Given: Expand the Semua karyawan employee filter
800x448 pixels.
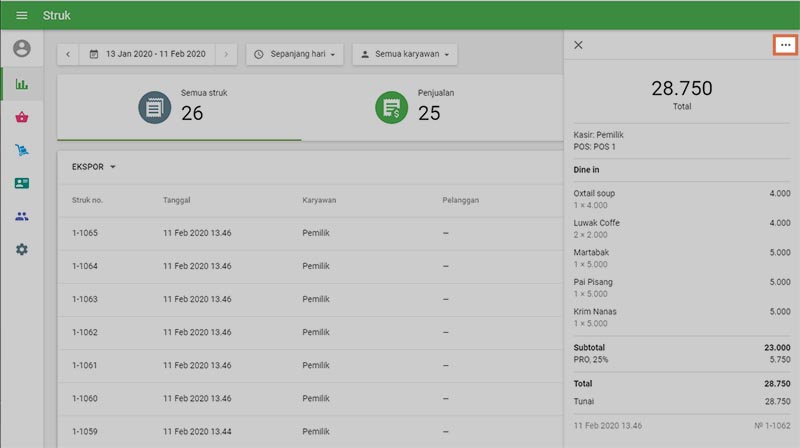Looking at the screenshot, I should (x=404, y=54).
